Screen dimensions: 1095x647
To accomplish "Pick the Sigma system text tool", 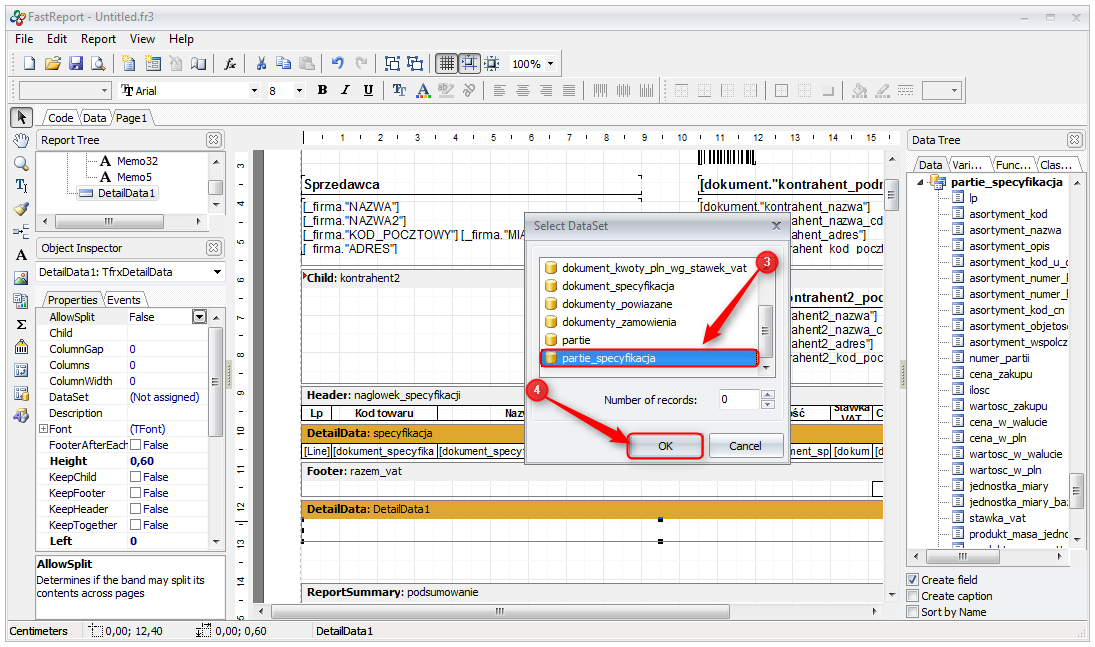I will pos(21,324).
